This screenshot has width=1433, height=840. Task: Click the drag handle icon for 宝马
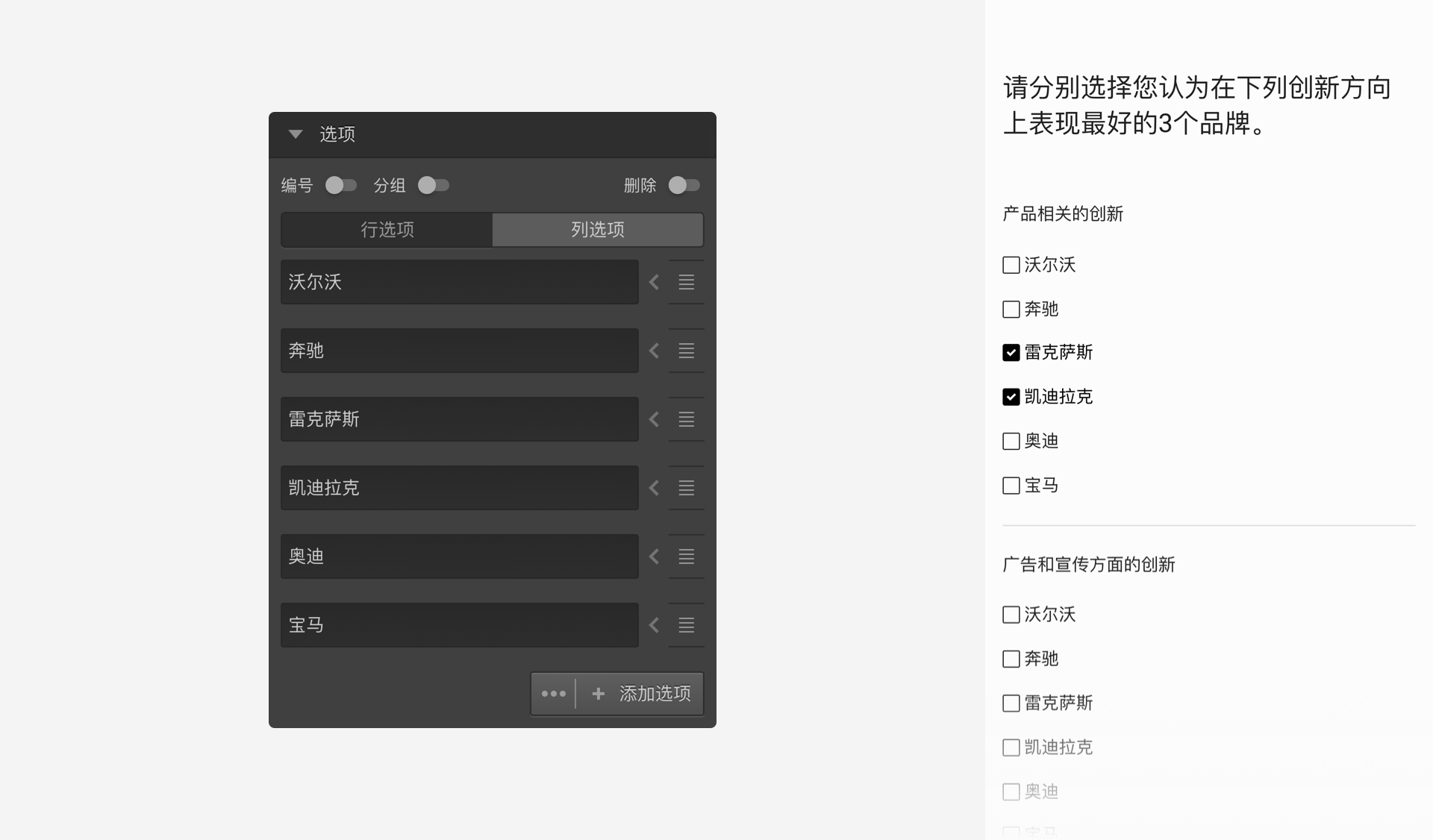687,625
